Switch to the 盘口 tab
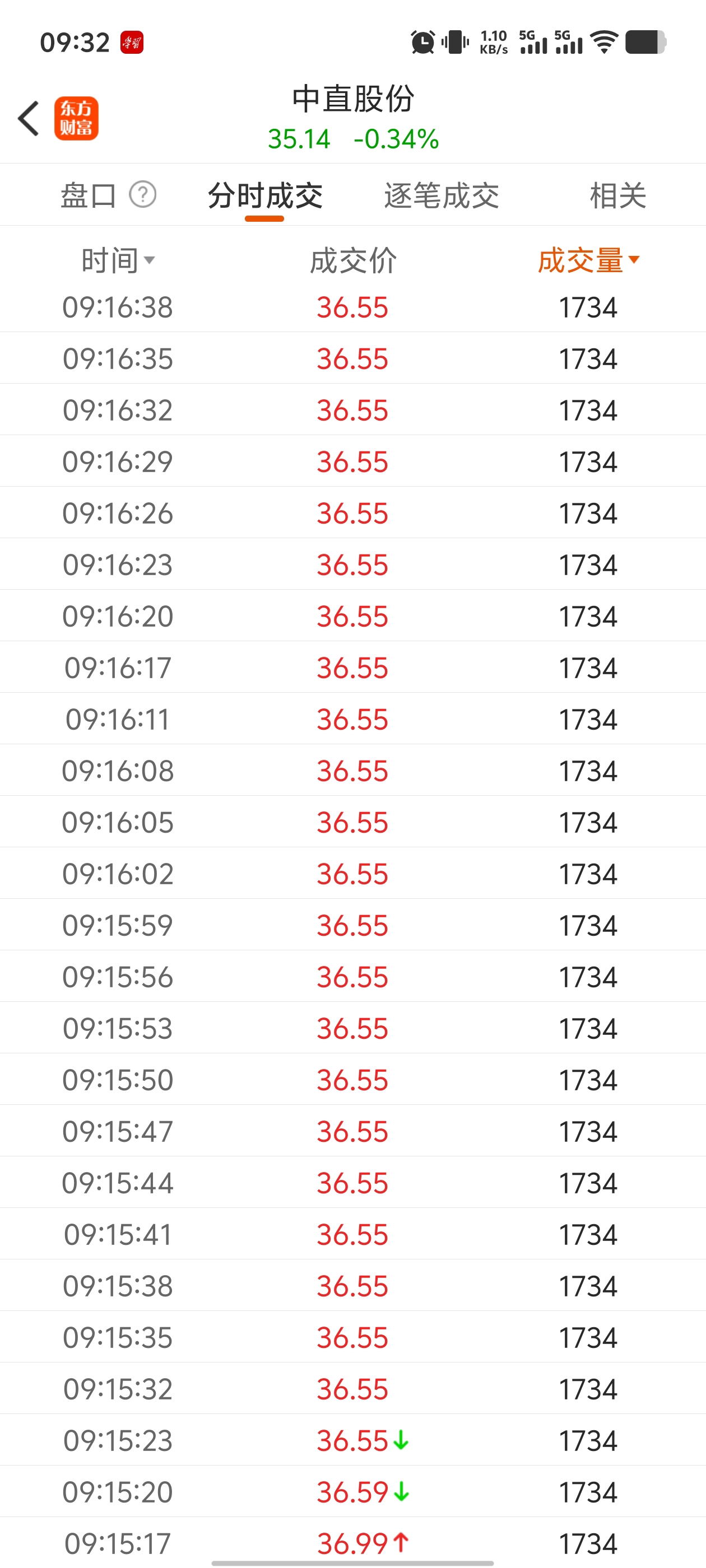Screen dimensions: 706x1568 [89, 196]
